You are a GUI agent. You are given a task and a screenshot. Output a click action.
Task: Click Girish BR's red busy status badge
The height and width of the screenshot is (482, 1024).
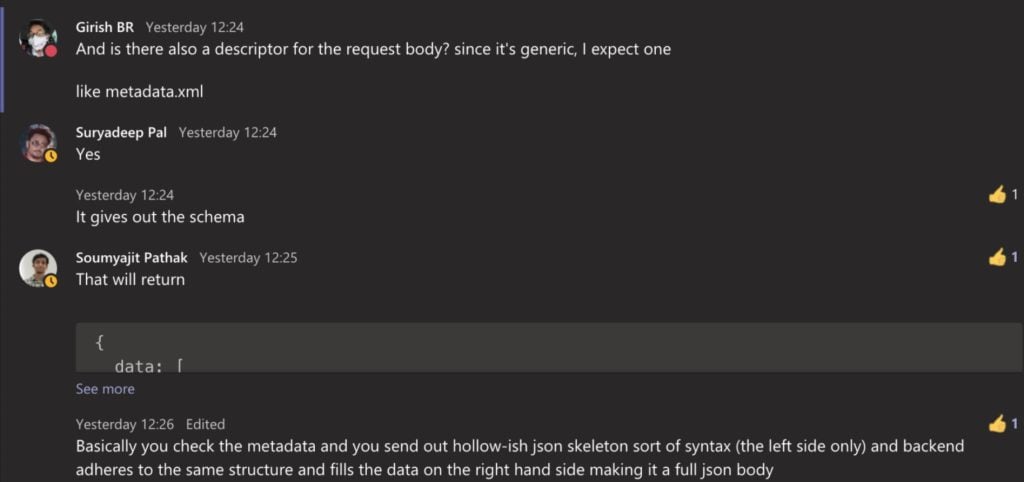50,52
